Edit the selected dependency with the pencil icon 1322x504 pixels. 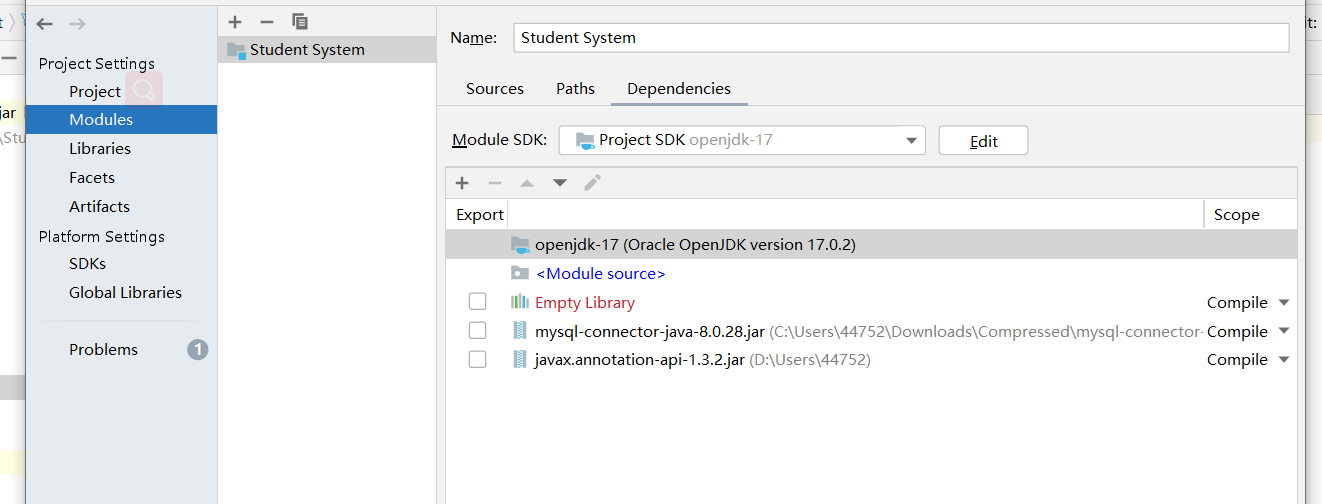click(x=592, y=182)
